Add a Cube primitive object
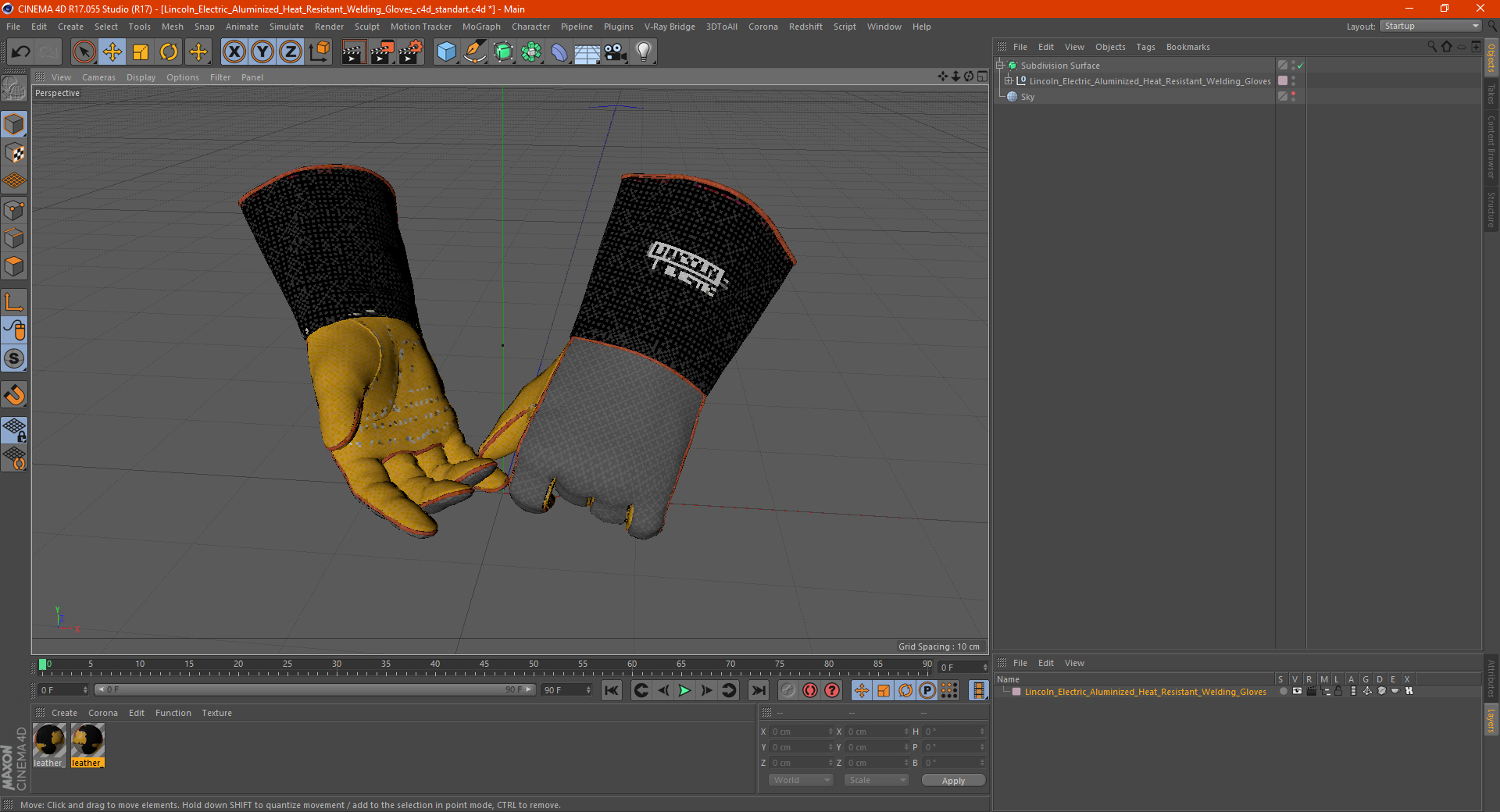1500x812 pixels. tap(446, 52)
